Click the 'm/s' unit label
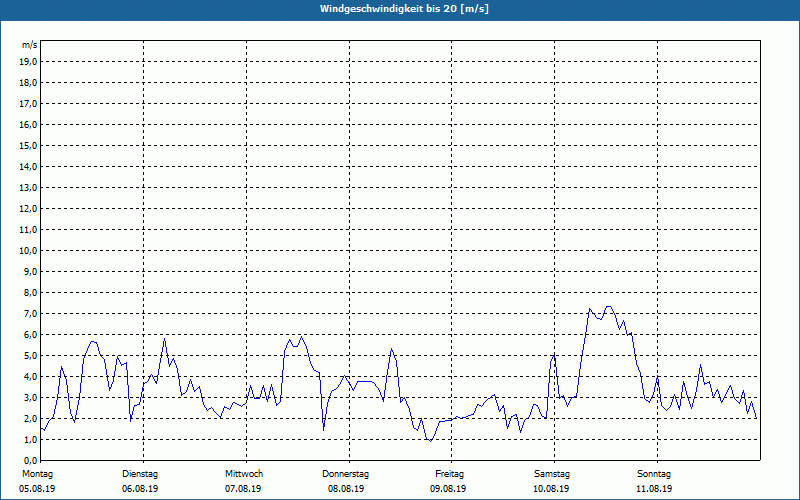Viewport: 800px width, 500px height. 30,45
